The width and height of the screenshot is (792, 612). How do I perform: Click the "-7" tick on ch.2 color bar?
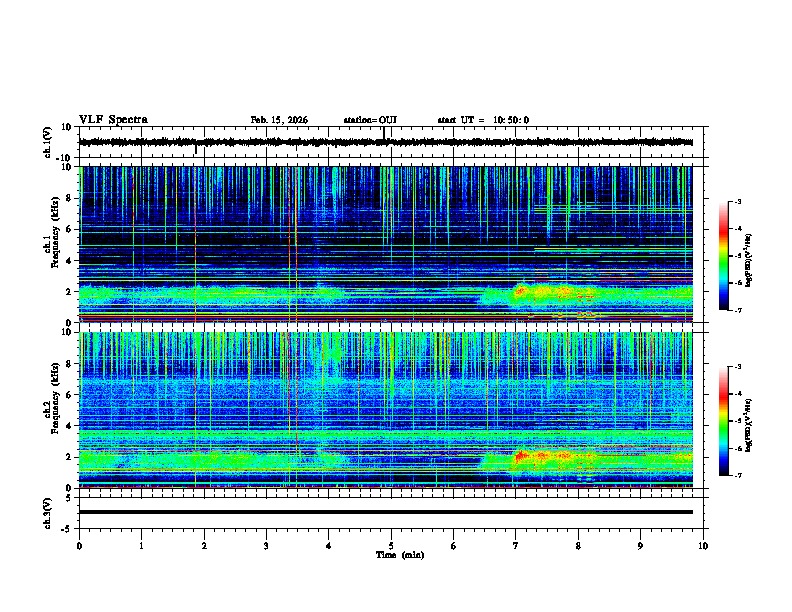pyautogui.click(x=737, y=475)
